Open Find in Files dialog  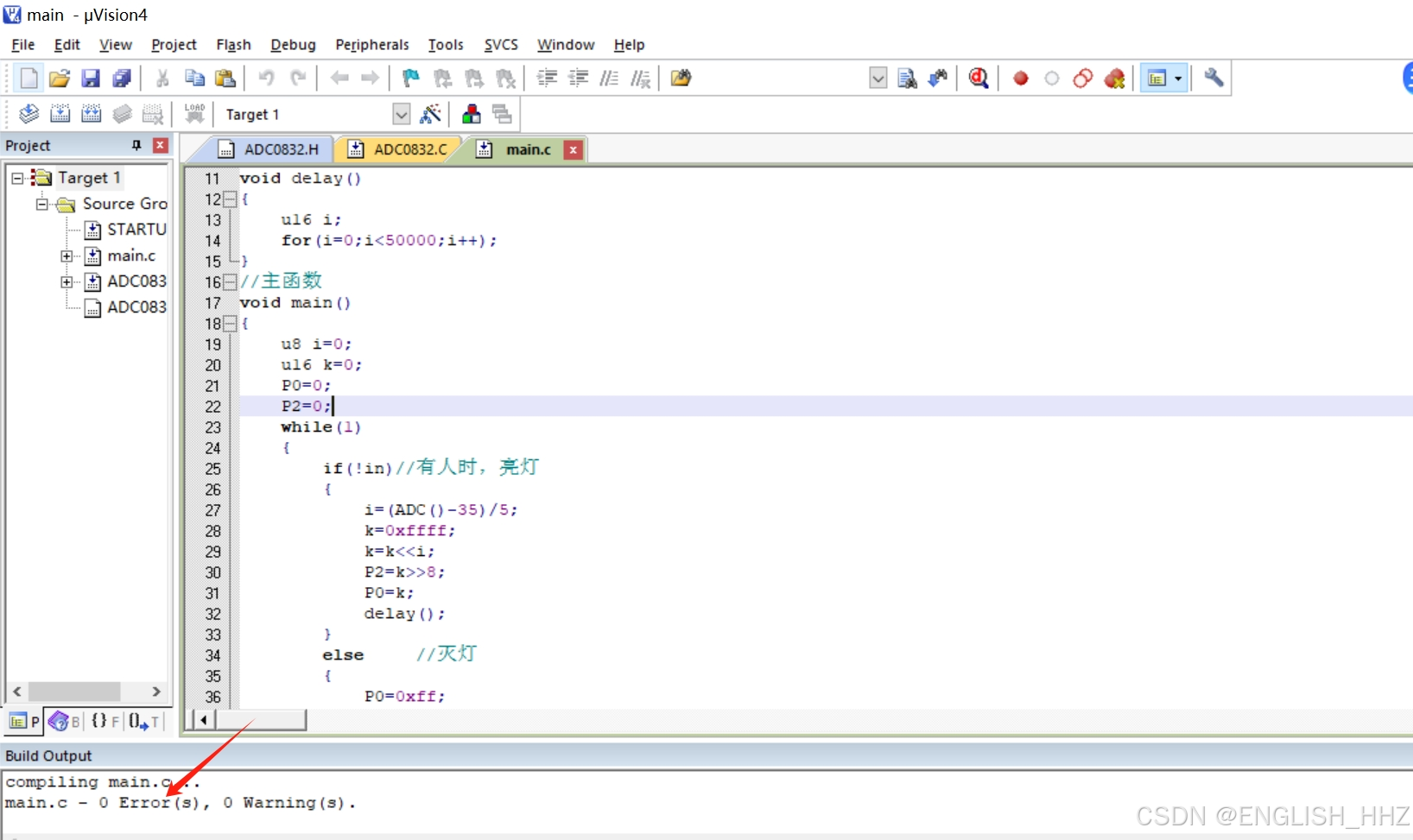(681, 79)
